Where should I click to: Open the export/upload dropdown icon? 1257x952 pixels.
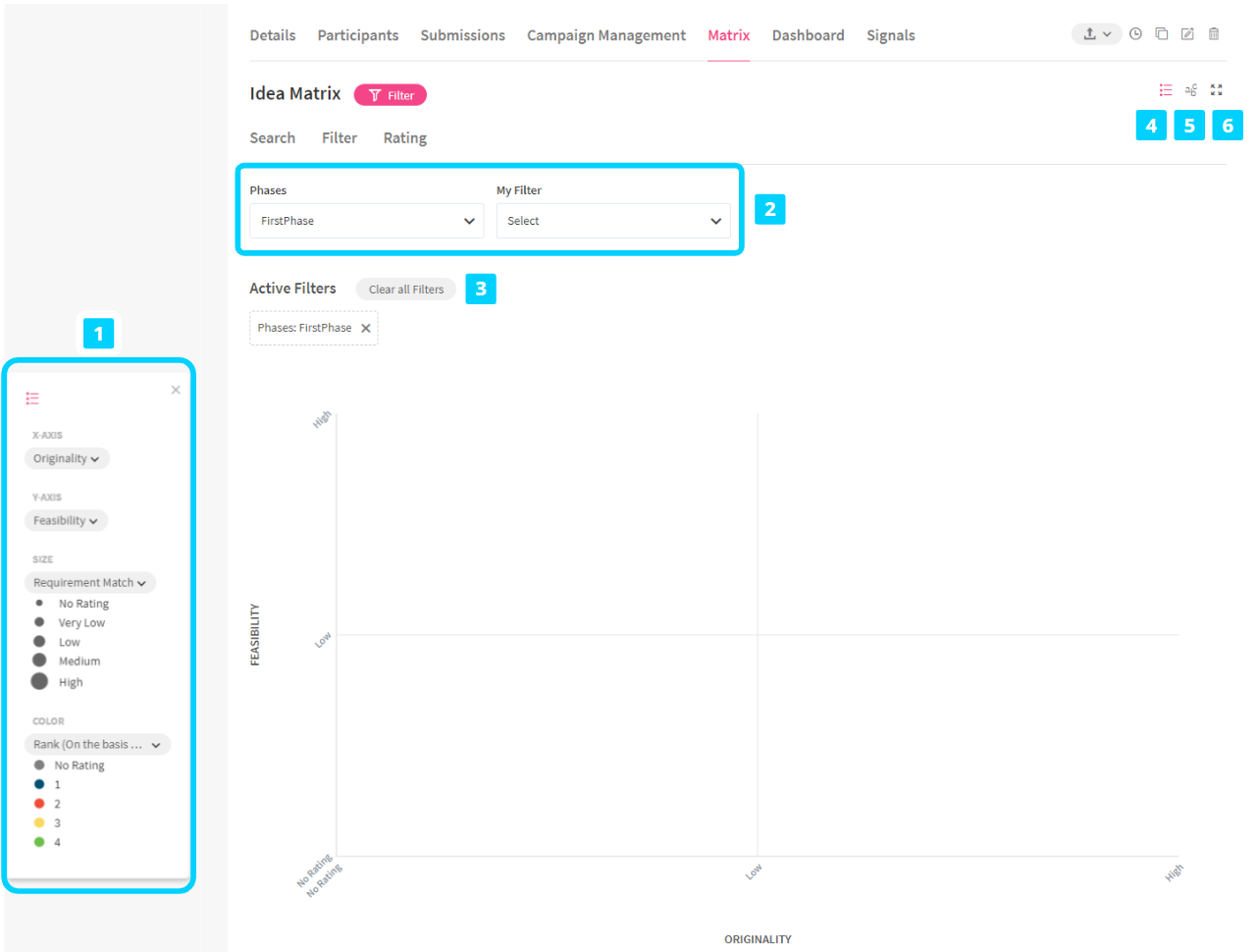(x=1096, y=34)
